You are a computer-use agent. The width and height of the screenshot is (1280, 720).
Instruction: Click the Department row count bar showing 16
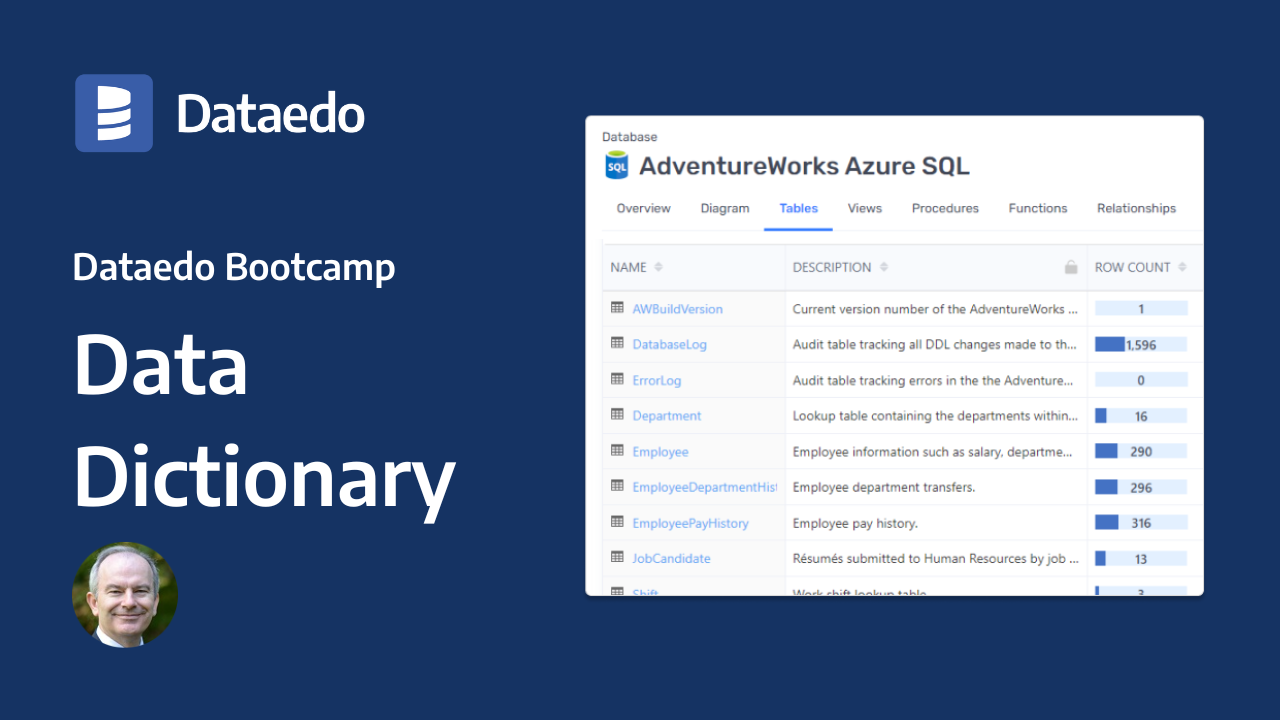(x=1141, y=416)
